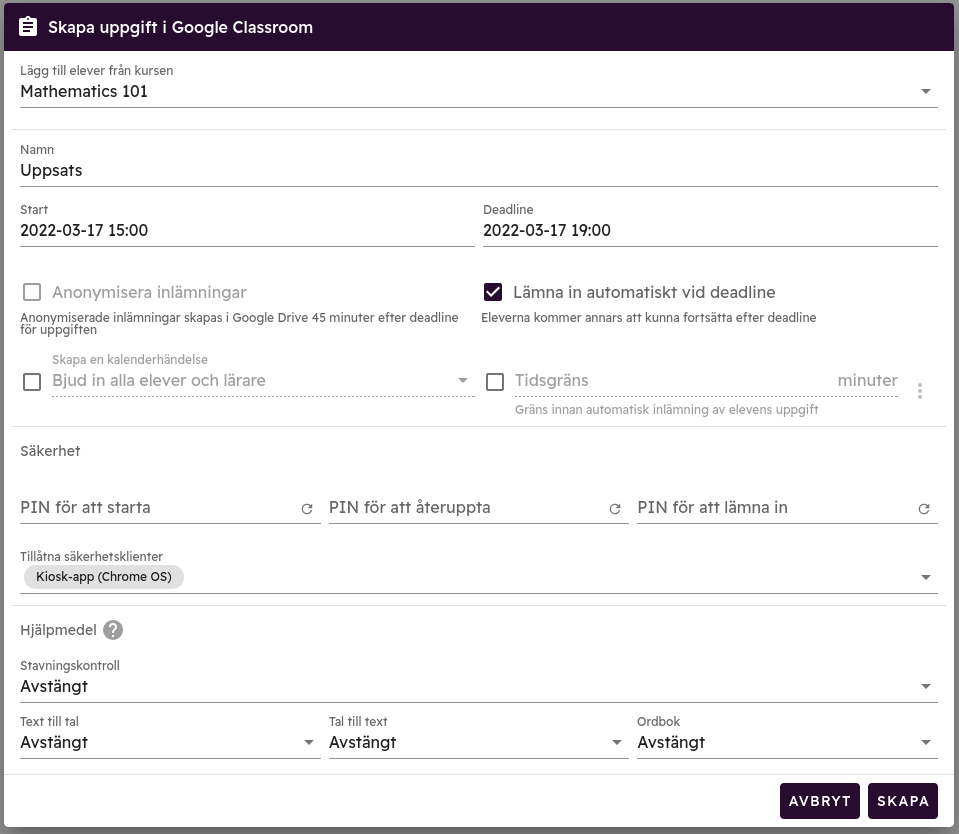Open the Hjälpmedel help question mark
Image resolution: width=959 pixels, height=834 pixels.
tap(113, 630)
